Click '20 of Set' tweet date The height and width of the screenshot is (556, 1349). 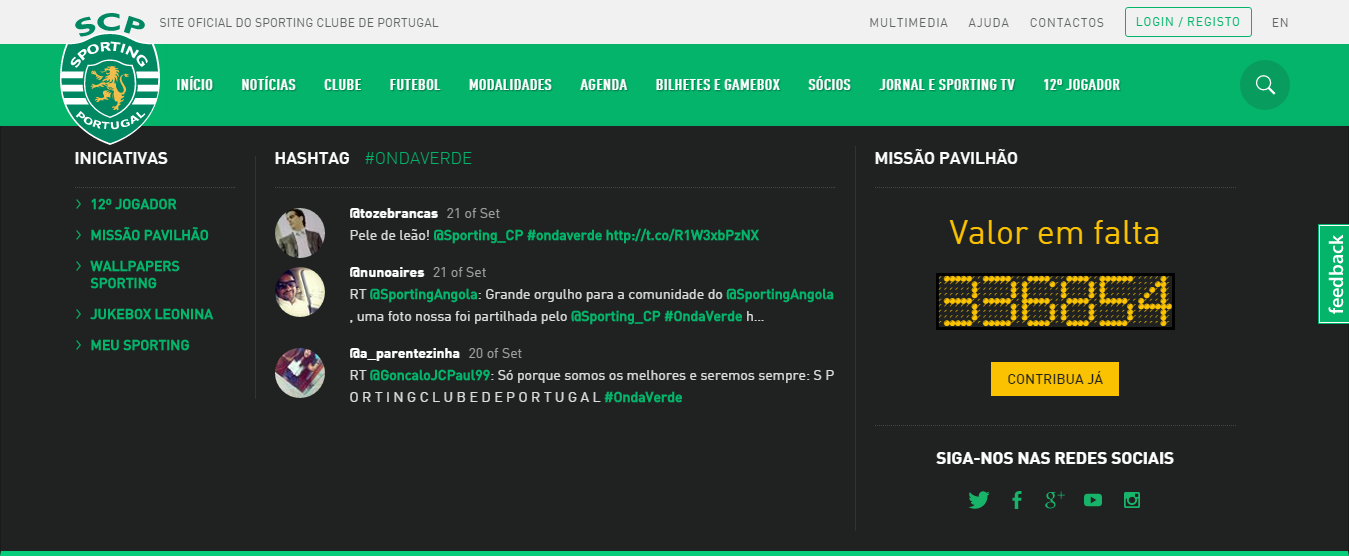(495, 354)
